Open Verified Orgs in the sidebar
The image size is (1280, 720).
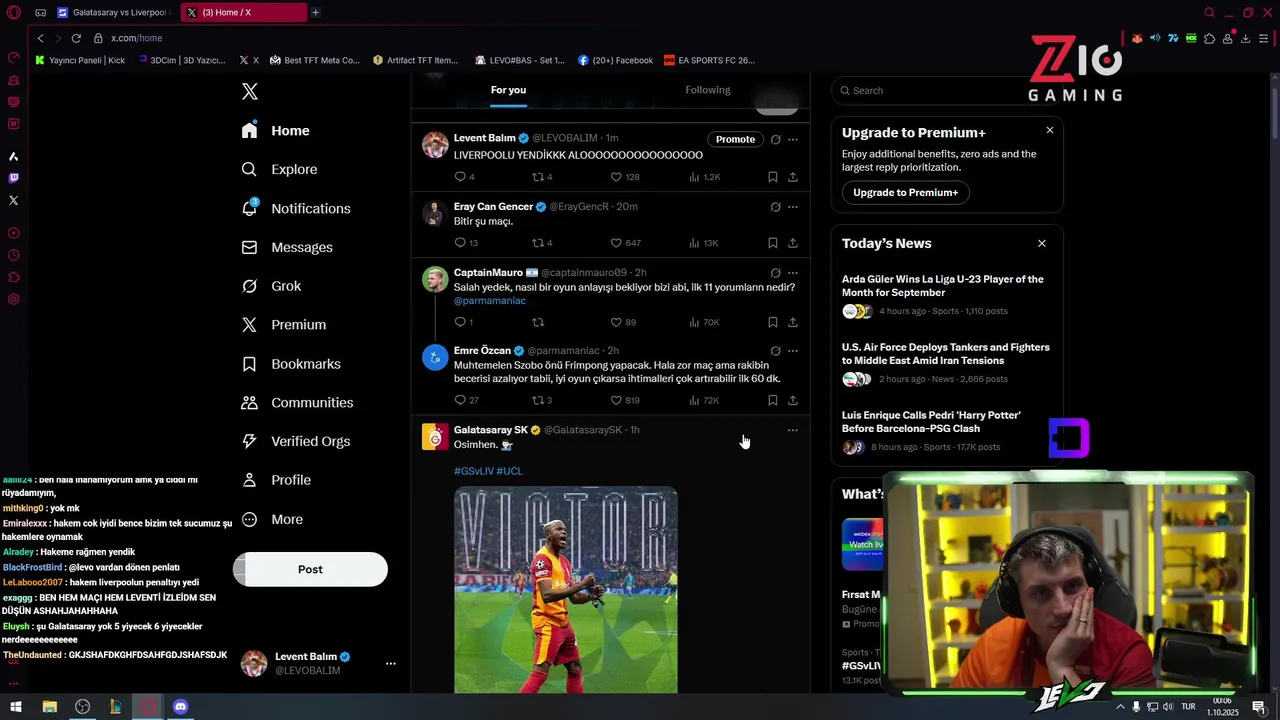click(x=296, y=442)
